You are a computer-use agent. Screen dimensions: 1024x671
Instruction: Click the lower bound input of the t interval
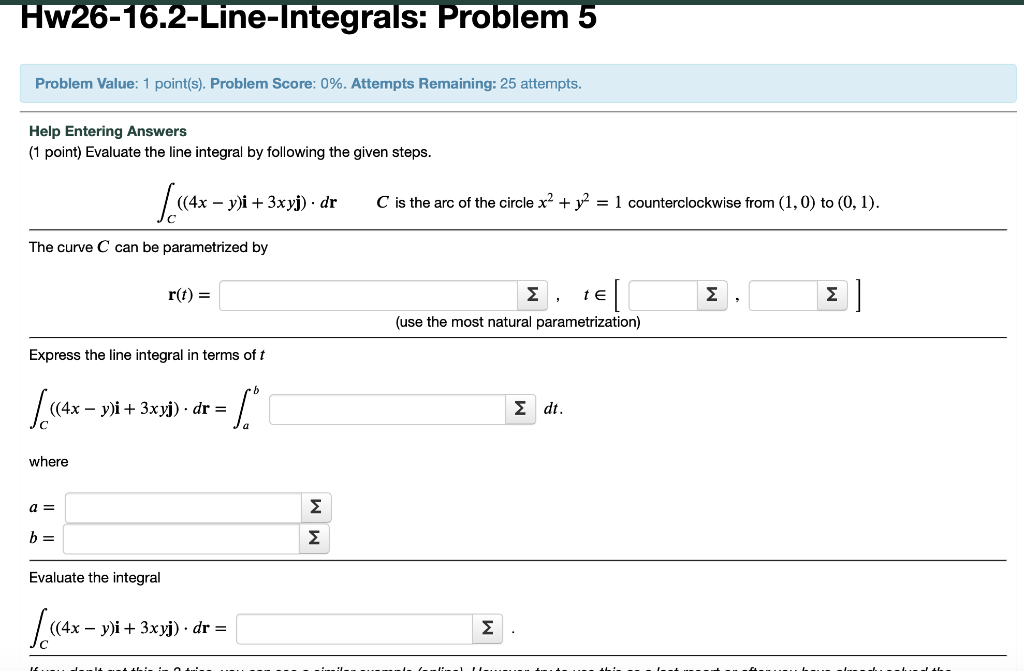click(x=665, y=294)
